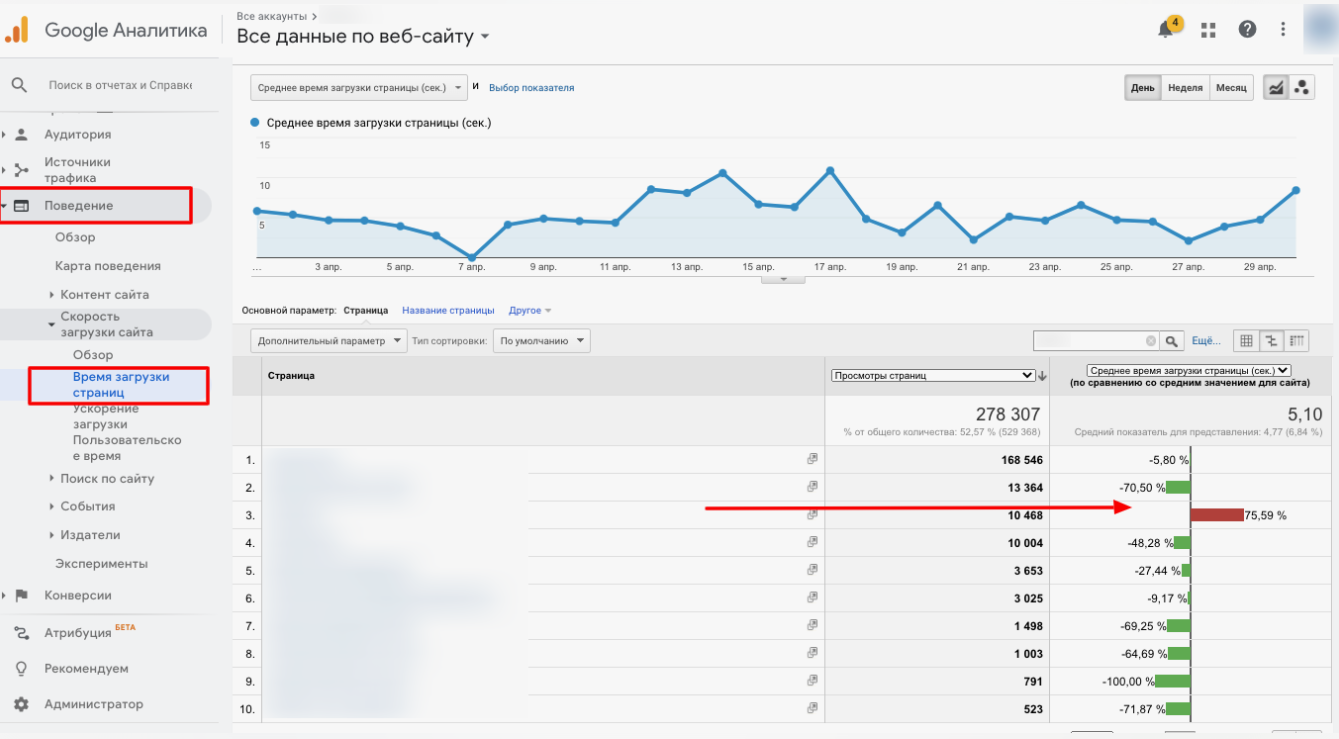Click the Выбор показателя link
The height and width of the screenshot is (739, 1339).
pyautogui.click(x=531, y=88)
